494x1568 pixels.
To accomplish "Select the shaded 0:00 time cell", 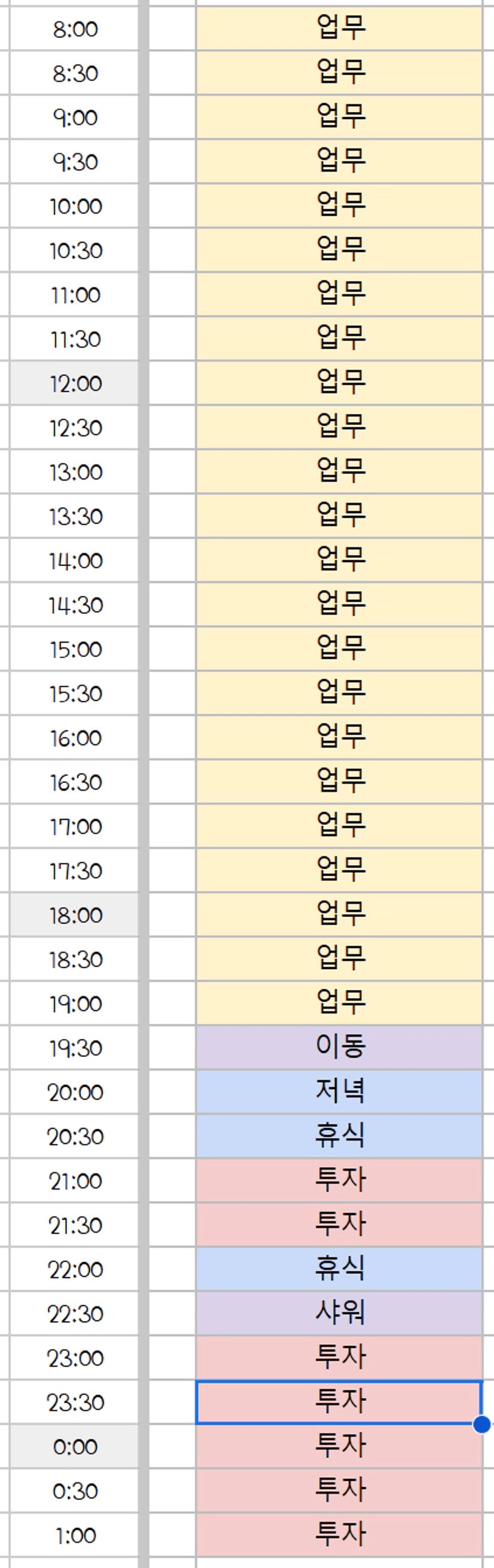I will click(x=74, y=1445).
